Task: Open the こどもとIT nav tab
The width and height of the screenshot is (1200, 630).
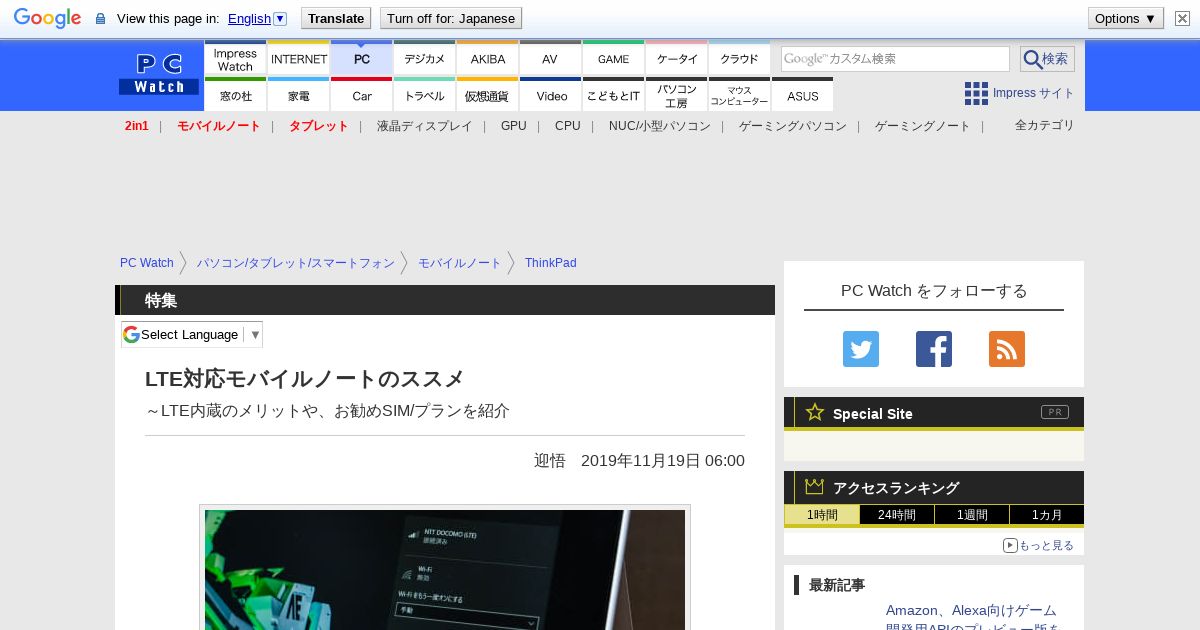Action: click(613, 95)
